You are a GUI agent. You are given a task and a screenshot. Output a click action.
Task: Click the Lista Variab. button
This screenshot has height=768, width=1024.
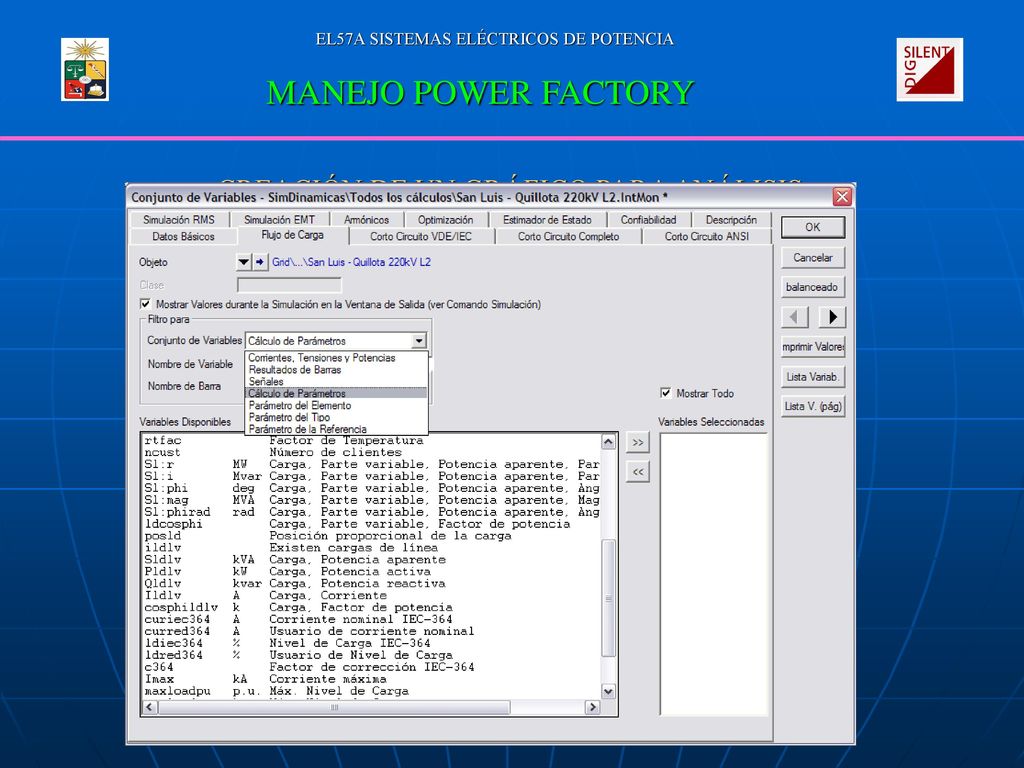coord(812,377)
